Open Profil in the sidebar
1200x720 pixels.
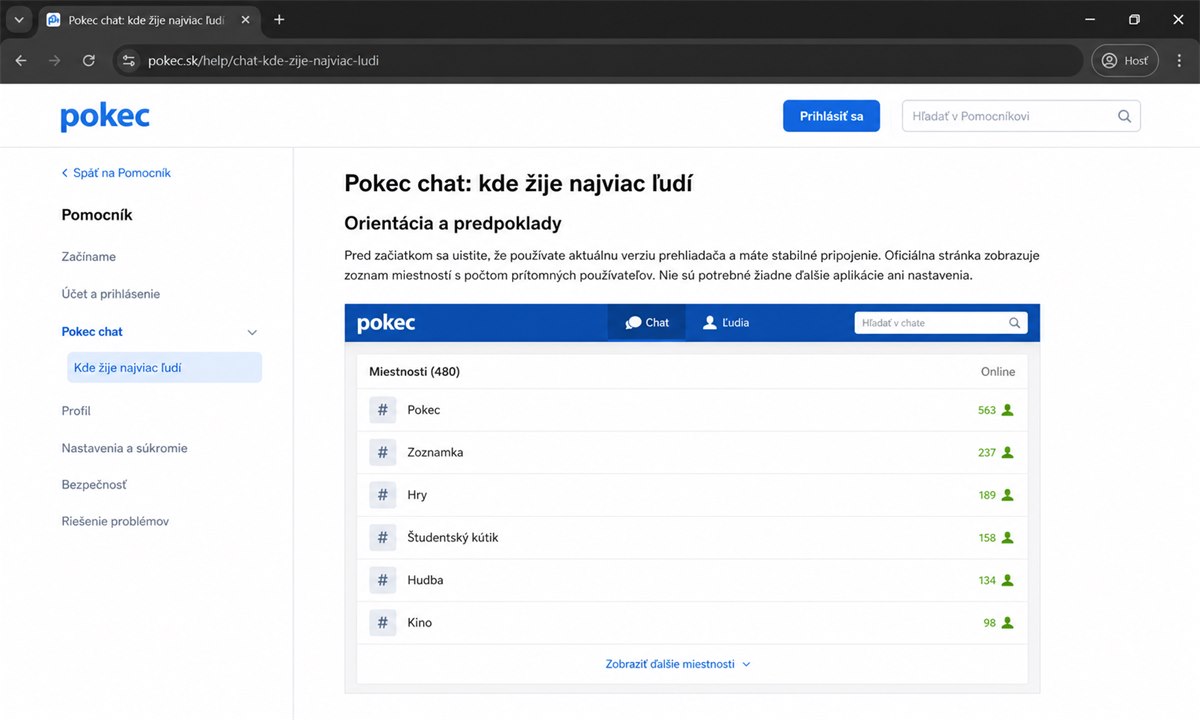(76, 411)
